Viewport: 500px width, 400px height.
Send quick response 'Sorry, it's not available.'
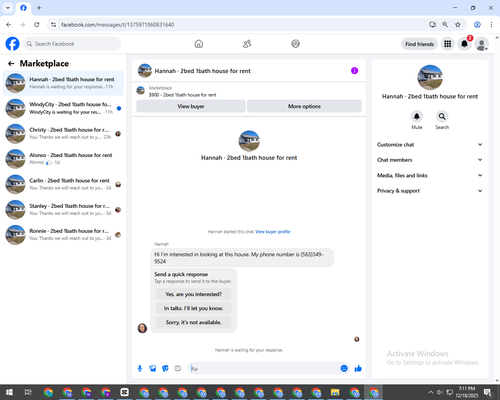194,322
